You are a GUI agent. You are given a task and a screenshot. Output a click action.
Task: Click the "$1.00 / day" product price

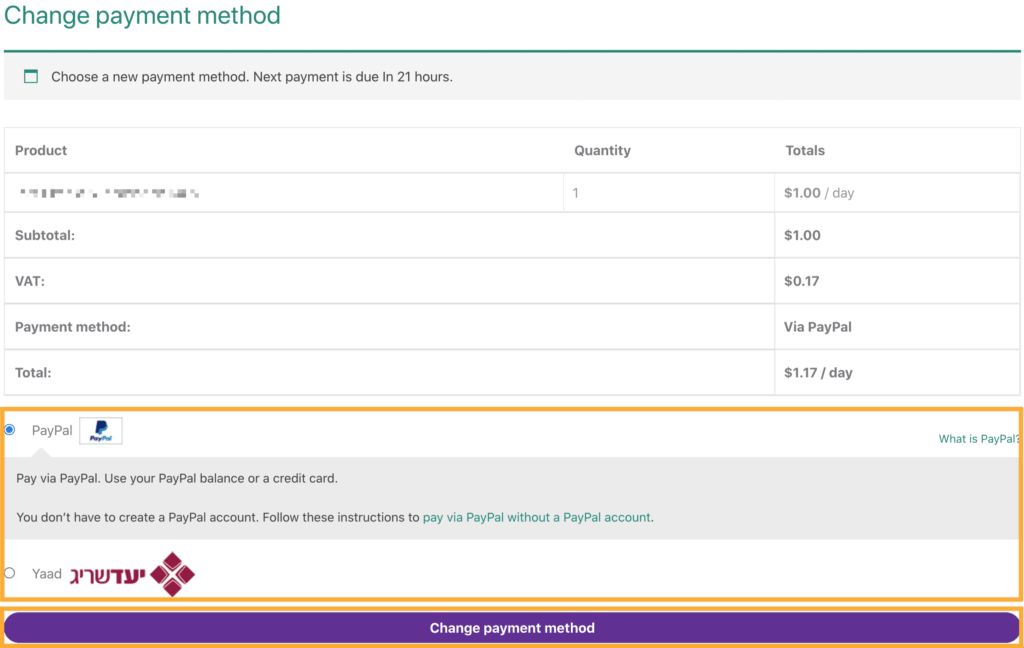coord(819,193)
